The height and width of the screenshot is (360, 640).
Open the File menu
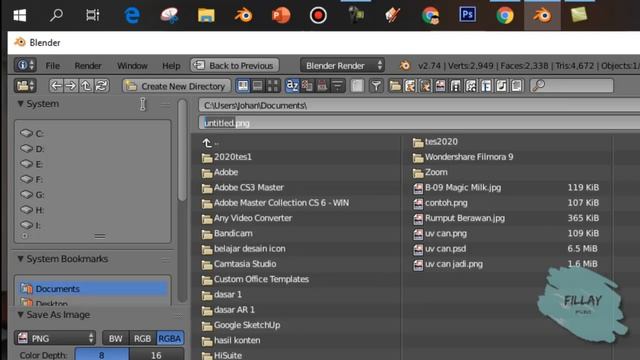coord(53,66)
